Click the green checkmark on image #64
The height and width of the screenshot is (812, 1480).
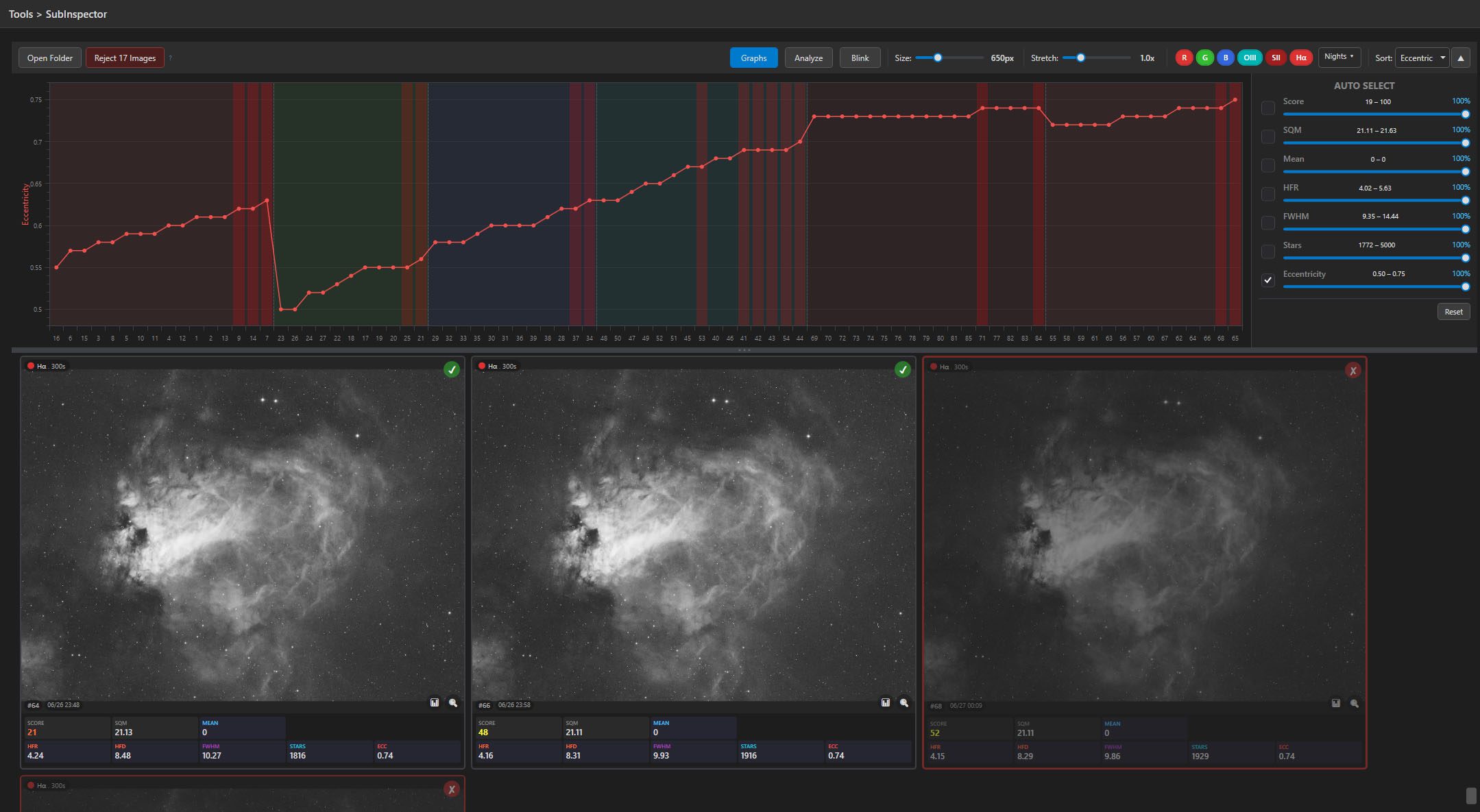pyautogui.click(x=451, y=370)
